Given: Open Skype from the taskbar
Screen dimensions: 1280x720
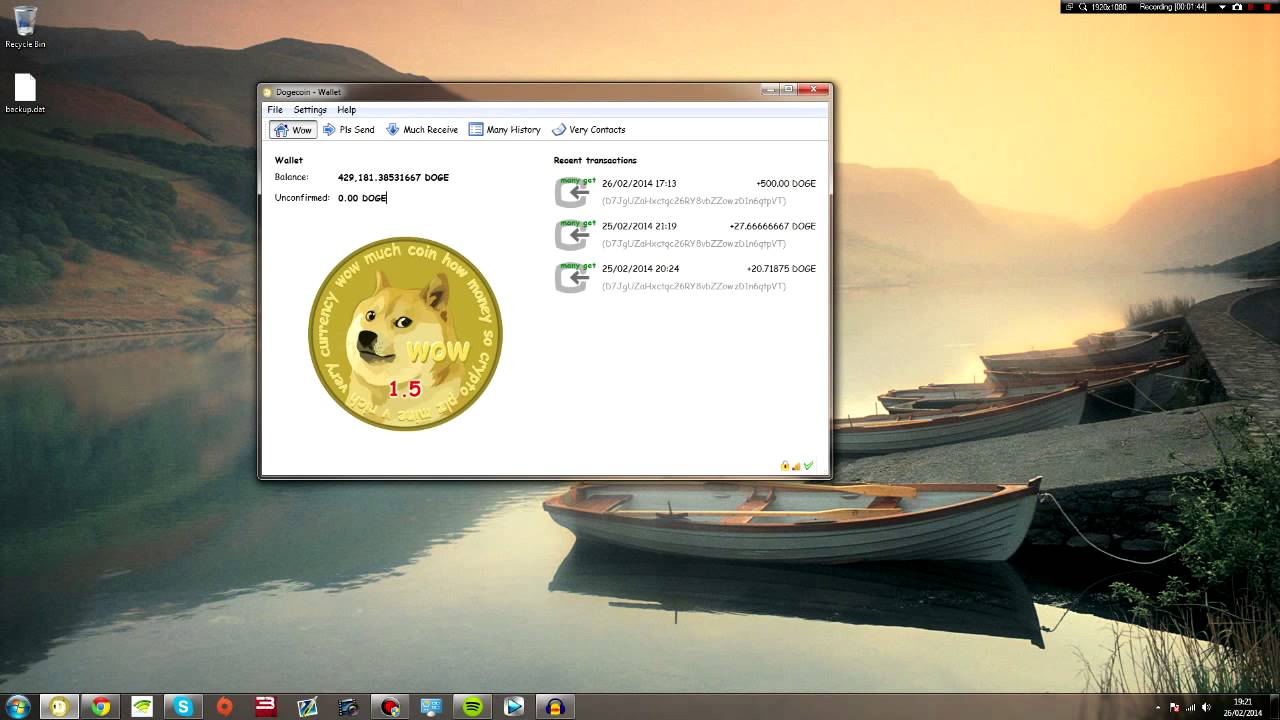Looking at the screenshot, I should 183,706.
